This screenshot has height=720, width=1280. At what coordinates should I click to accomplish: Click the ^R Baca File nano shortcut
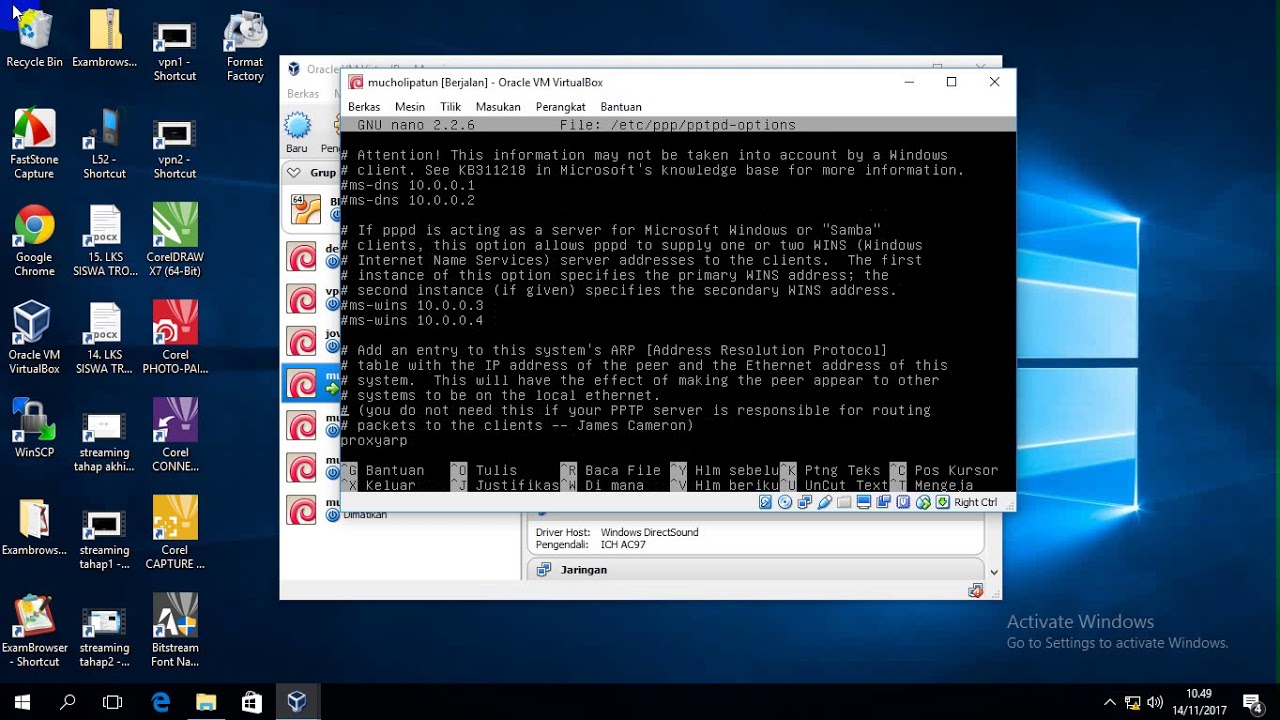(x=611, y=470)
